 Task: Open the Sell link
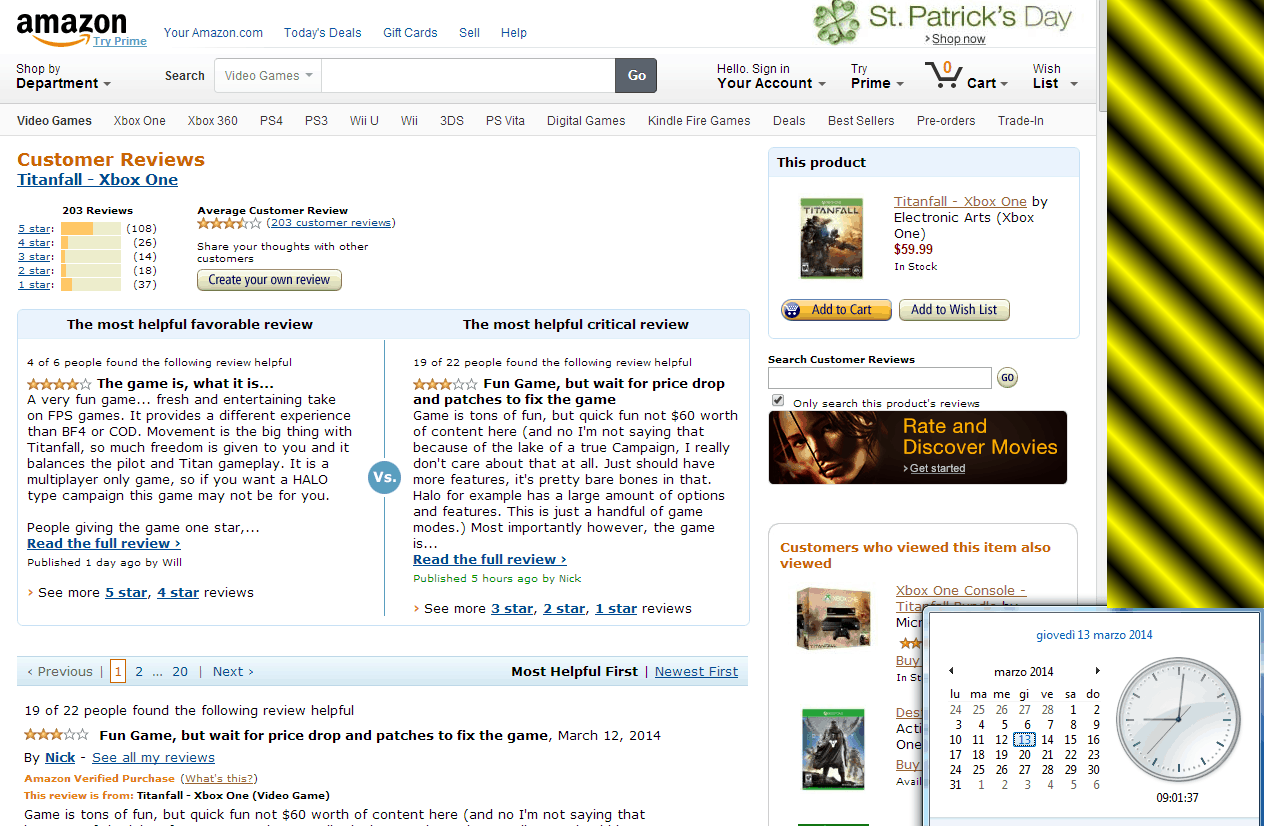pos(470,33)
